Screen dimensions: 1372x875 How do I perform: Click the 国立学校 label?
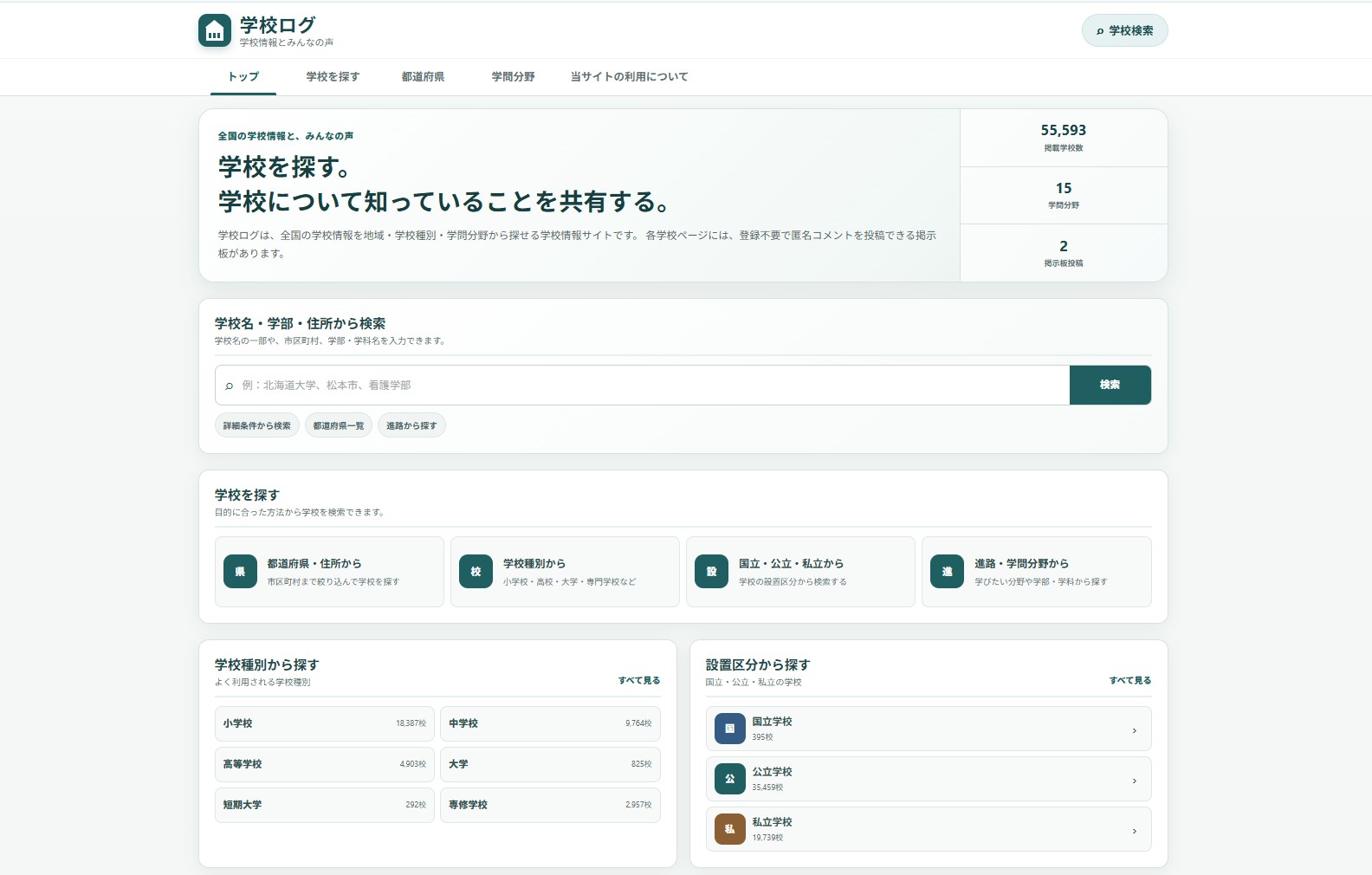pyautogui.click(x=772, y=722)
